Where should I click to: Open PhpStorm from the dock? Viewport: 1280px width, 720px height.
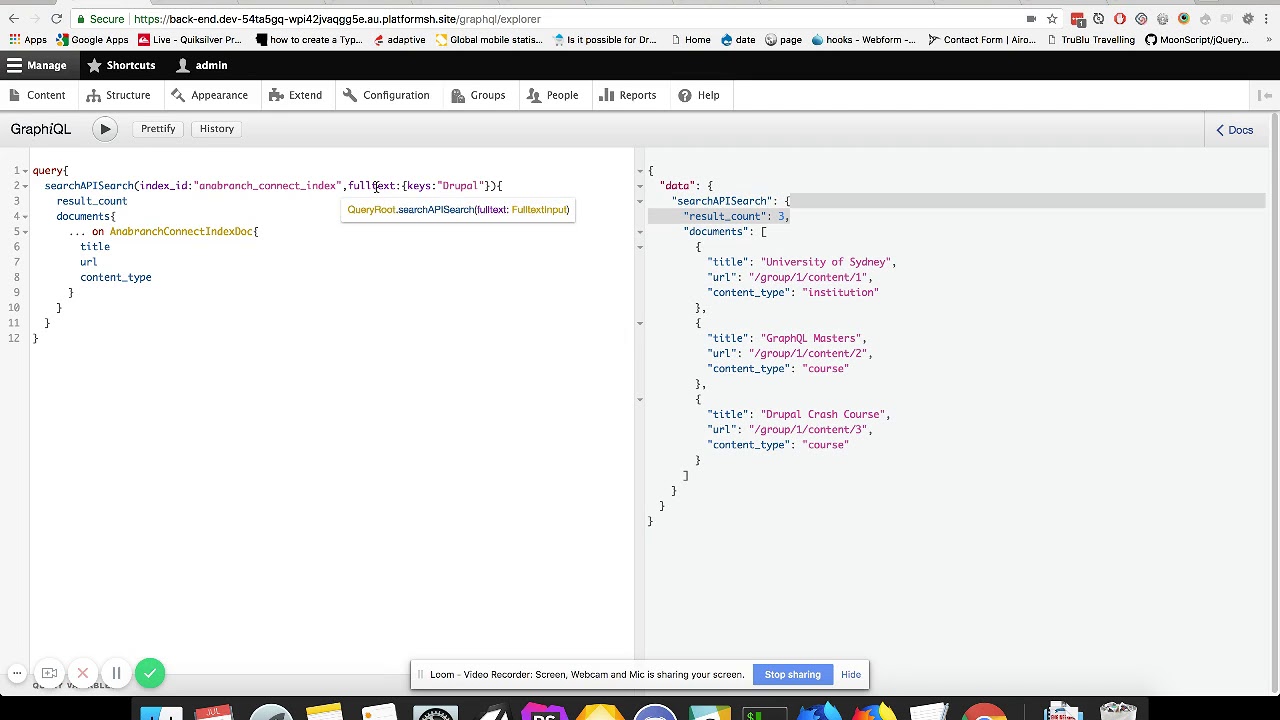coord(545,712)
